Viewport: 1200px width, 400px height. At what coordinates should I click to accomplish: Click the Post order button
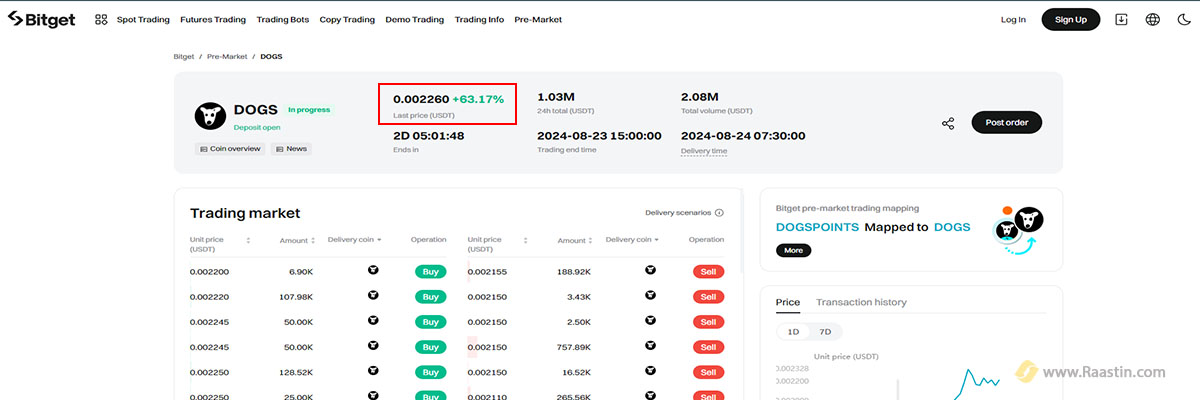(x=1007, y=123)
